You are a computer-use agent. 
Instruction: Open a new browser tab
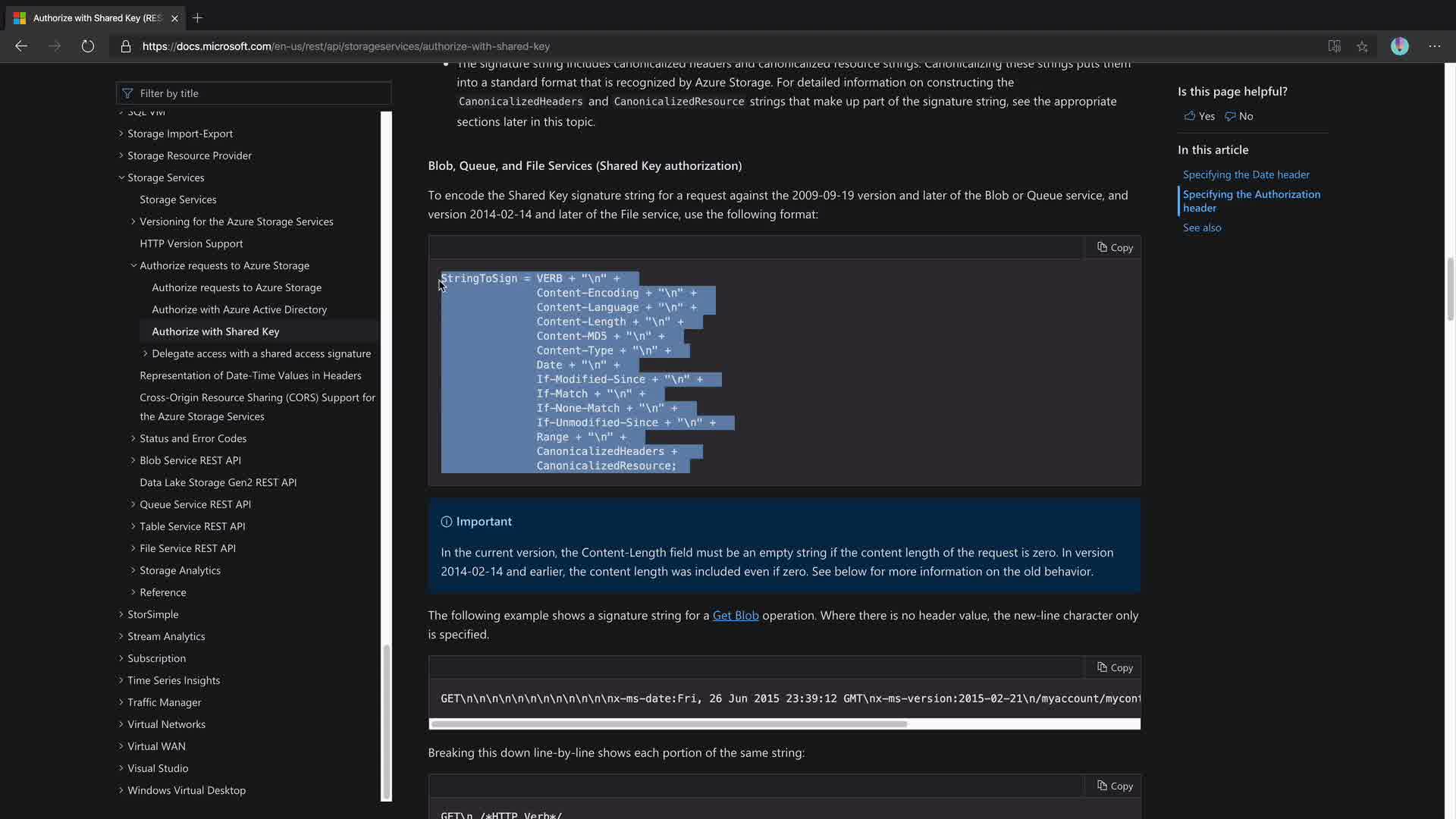pyautogui.click(x=197, y=17)
